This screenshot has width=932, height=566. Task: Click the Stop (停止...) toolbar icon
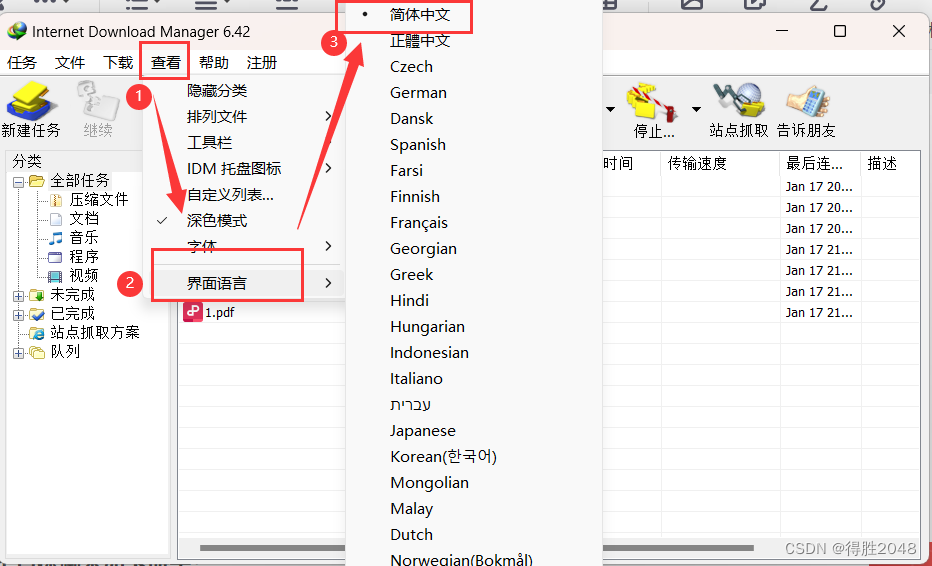click(x=653, y=102)
